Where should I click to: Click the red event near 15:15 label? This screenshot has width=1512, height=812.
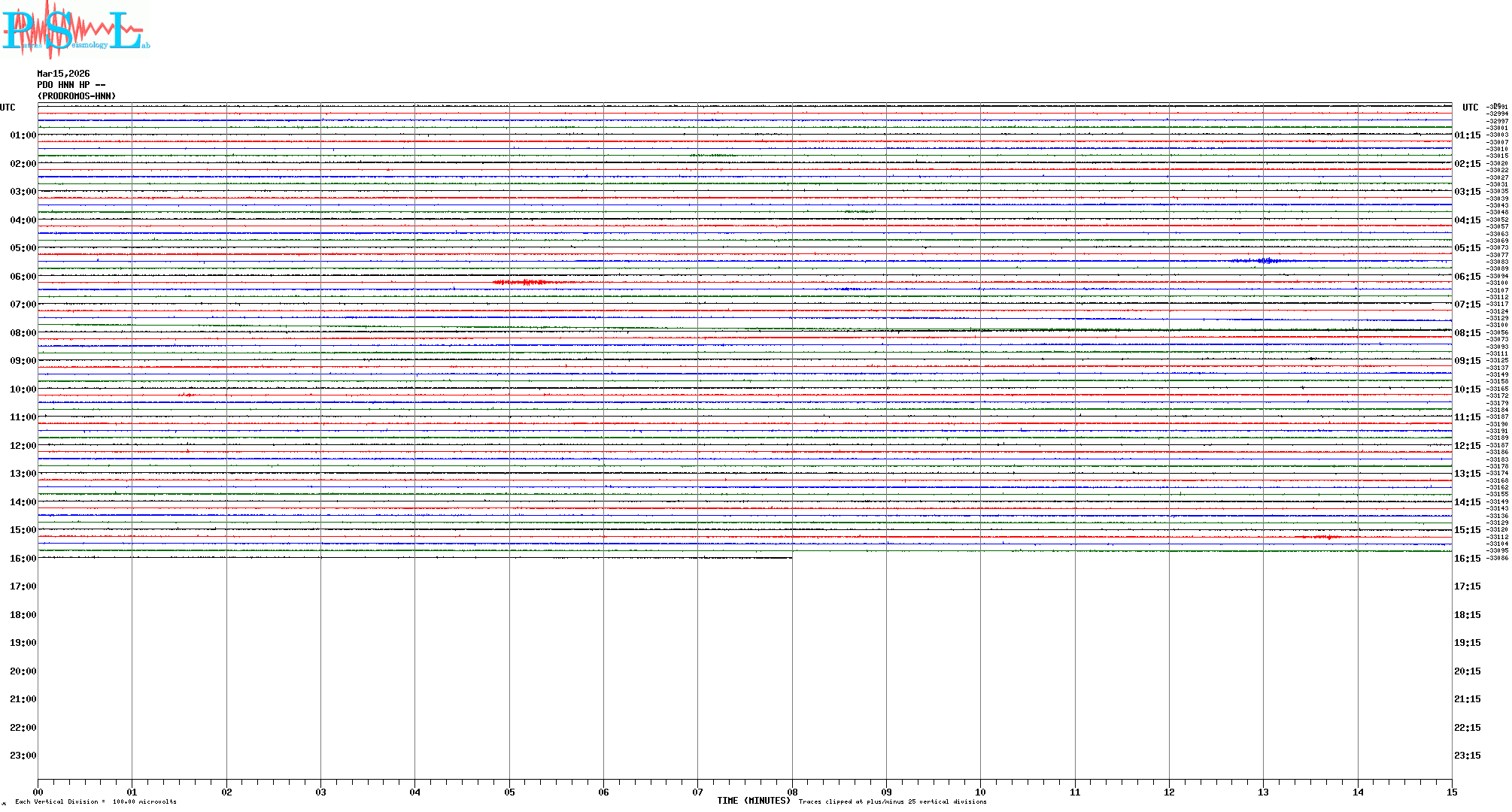(1328, 537)
